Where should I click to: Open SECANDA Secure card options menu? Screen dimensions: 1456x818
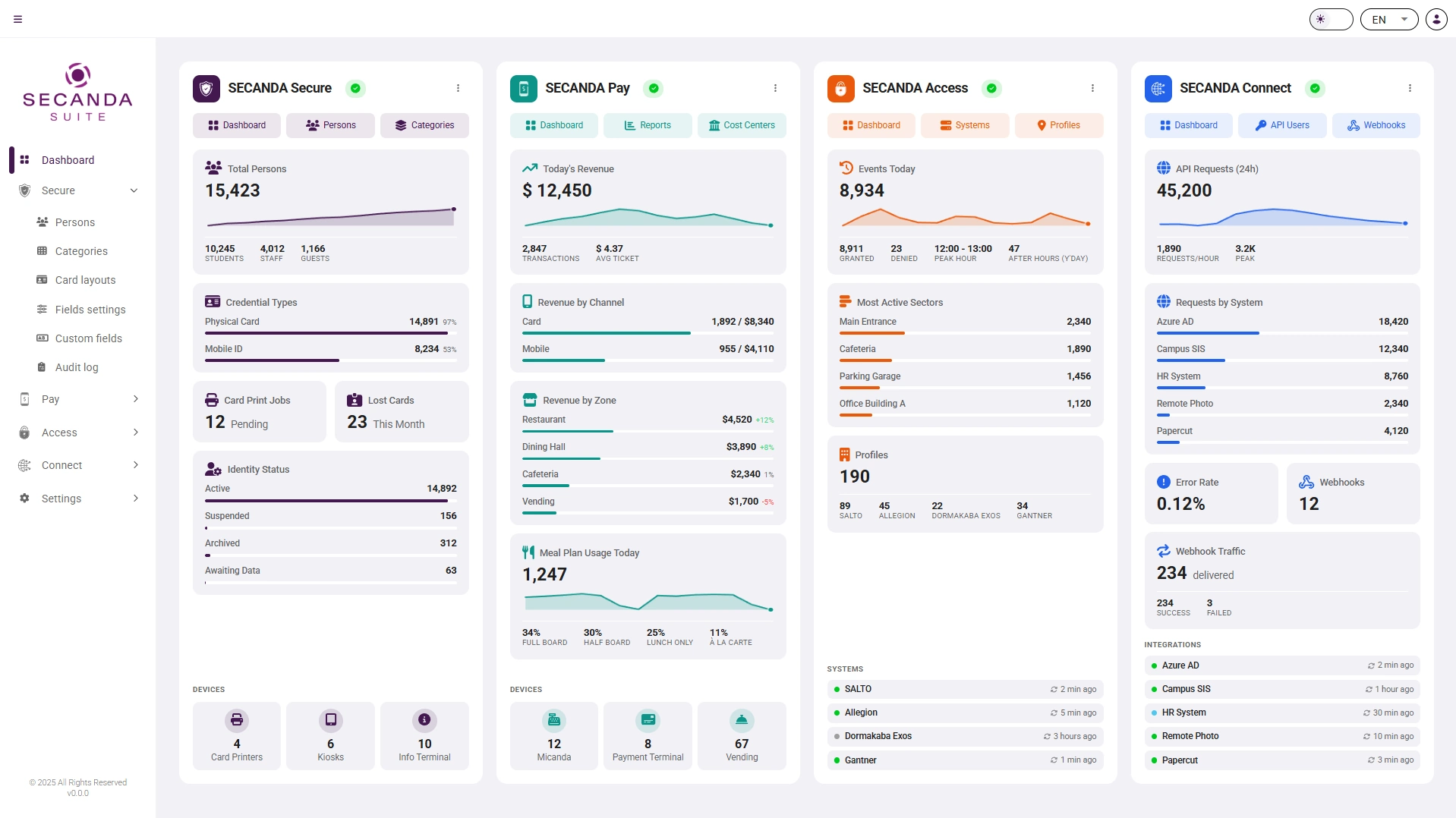click(x=458, y=88)
